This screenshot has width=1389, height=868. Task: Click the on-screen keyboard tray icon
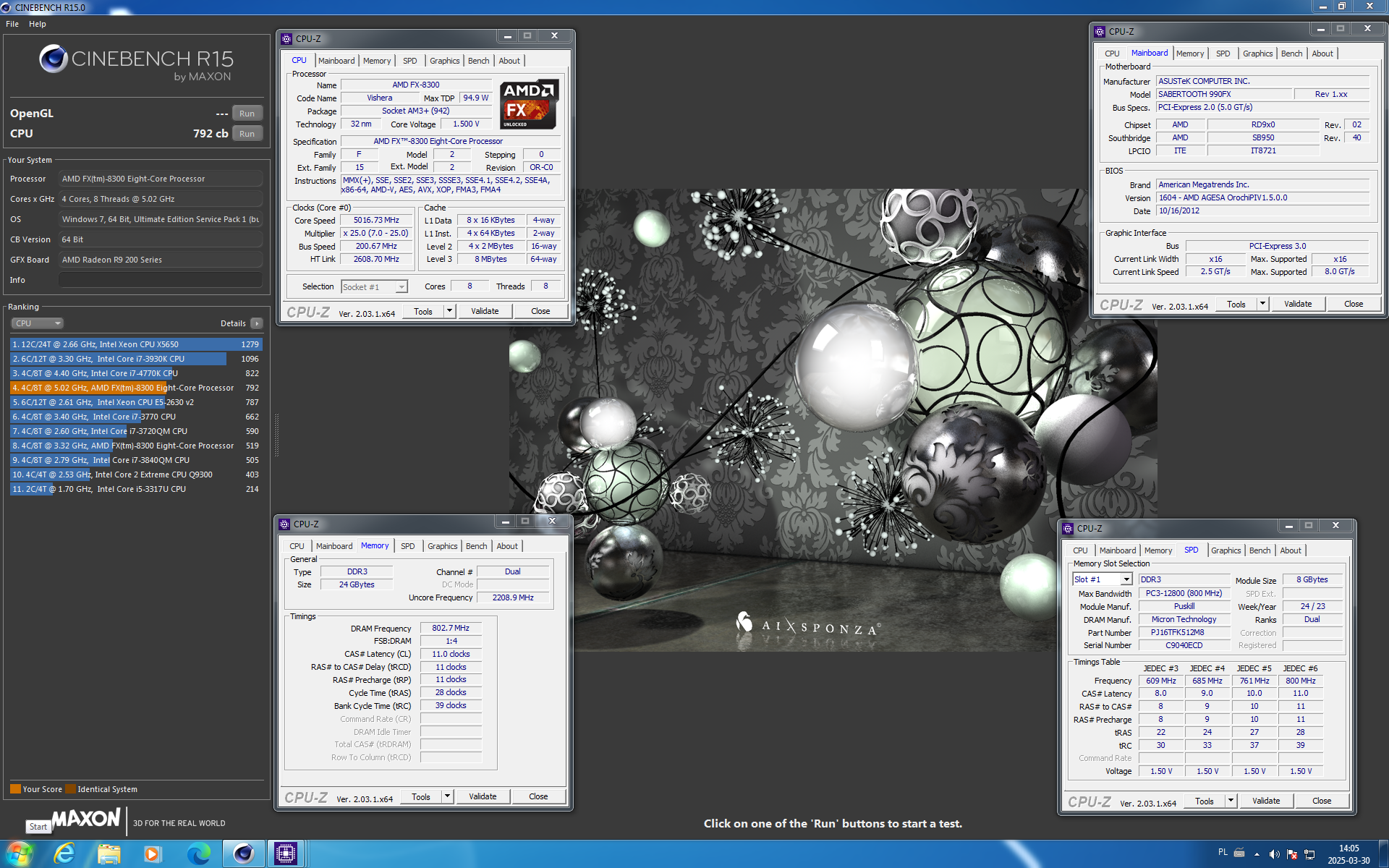(1239, 852)
